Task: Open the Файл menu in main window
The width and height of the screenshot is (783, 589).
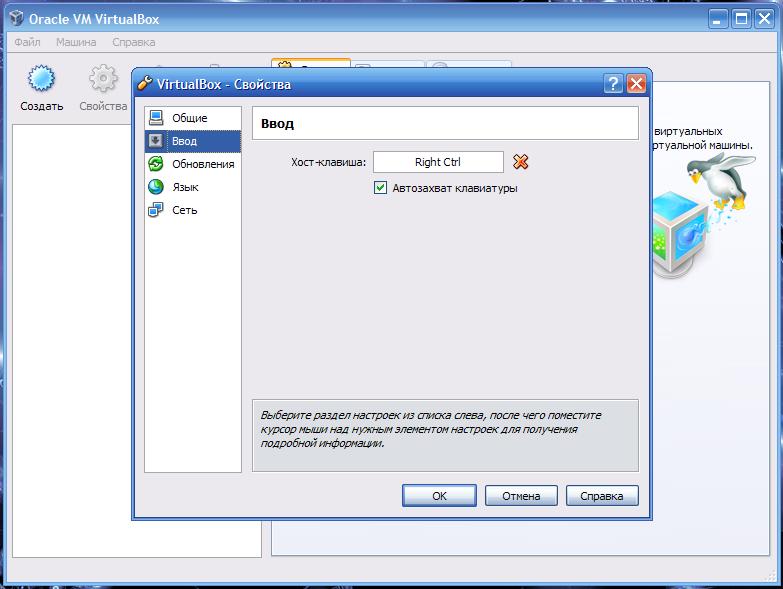Action: (x=27, y=42)
